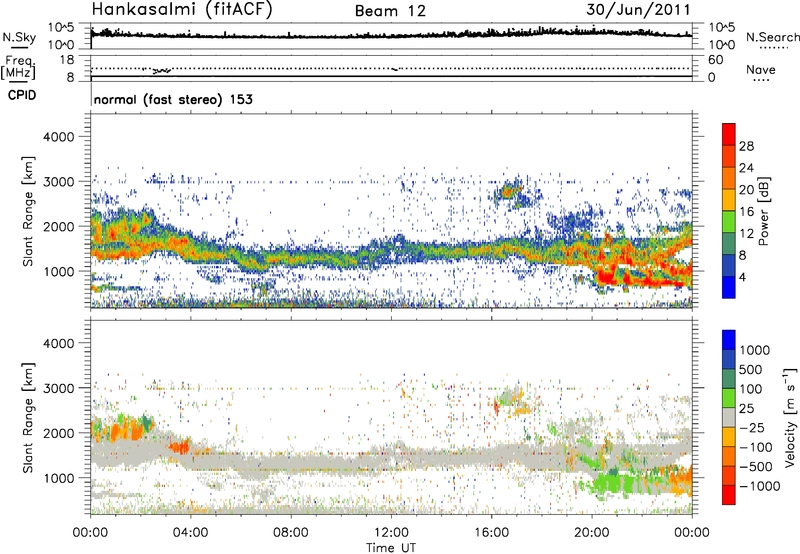Click the date '30/Jun/2011'
The height and width of the screenshot is (554, 800).
click(x=638, y=10)
